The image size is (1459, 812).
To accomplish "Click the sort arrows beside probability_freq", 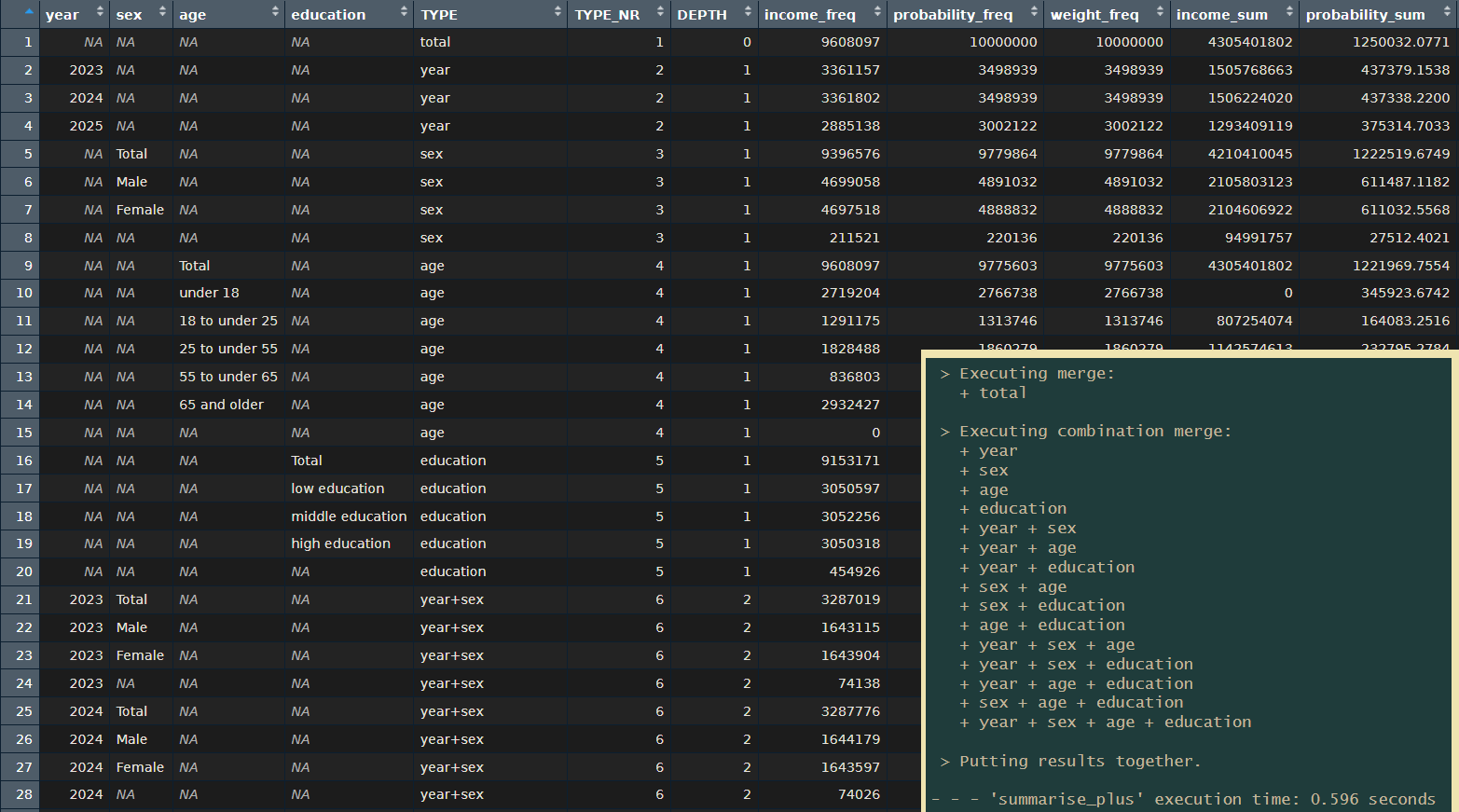I will point(1036,14).
